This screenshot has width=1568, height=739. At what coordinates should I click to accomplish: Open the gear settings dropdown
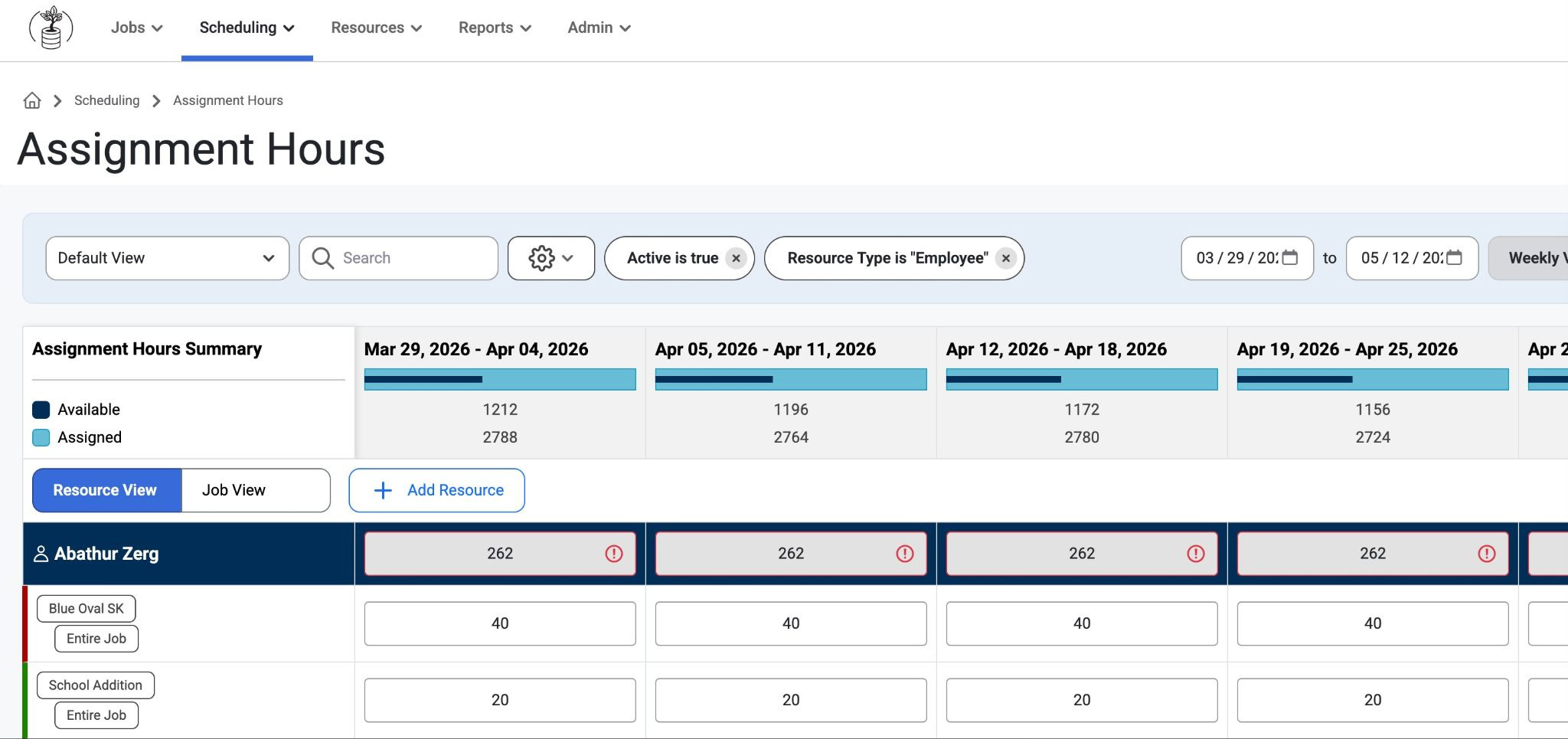(x=551, y=258)
